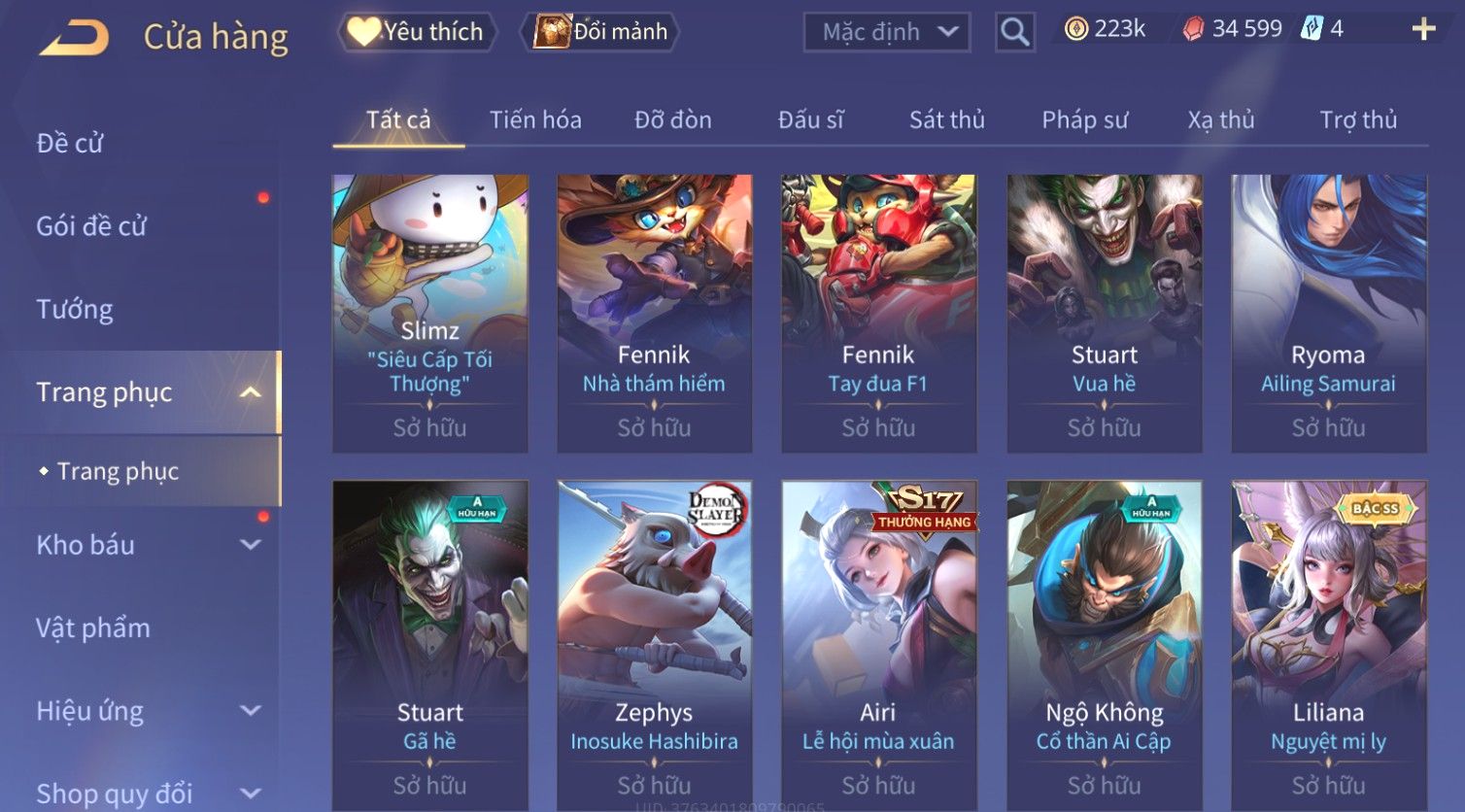The image size is (1465, 812).
Task: Switch to the Pháp sư tab
Action: click(1084, 119)
